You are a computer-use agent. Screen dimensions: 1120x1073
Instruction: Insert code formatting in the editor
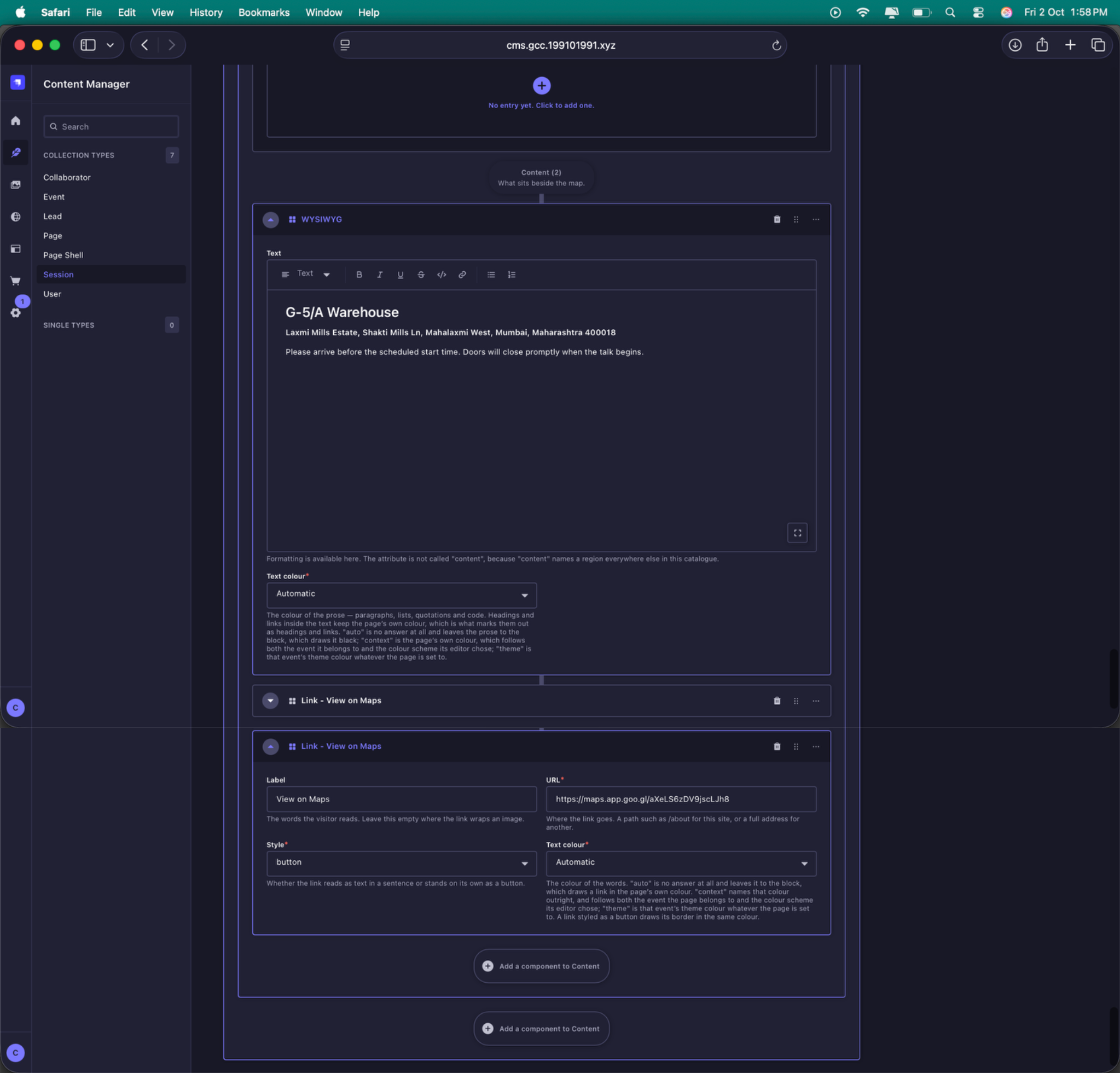pyautogui.click(x=442, y=275)
